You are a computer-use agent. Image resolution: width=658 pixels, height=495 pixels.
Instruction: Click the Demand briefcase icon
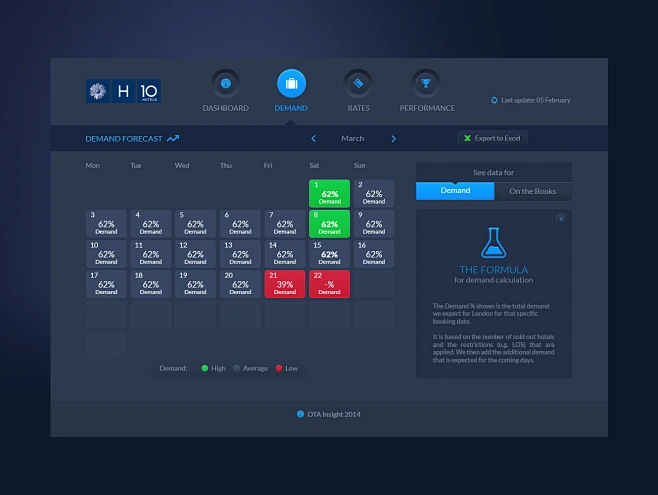click(x=291, y=84)
